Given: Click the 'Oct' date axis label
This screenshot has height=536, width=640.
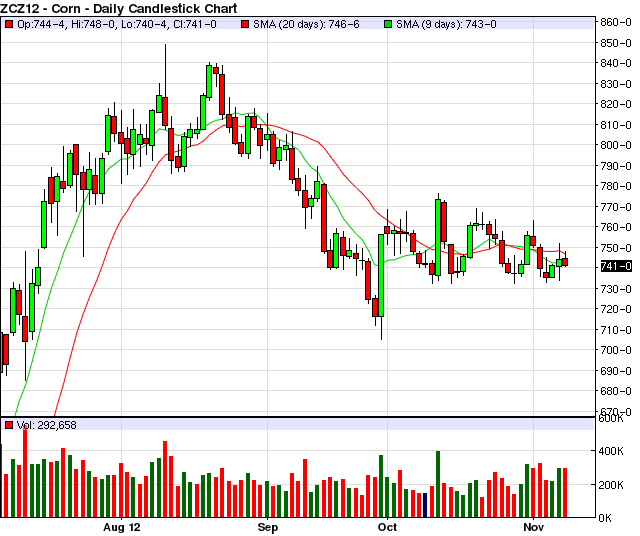Looking at the screenshot, I should tap(387, 527).
